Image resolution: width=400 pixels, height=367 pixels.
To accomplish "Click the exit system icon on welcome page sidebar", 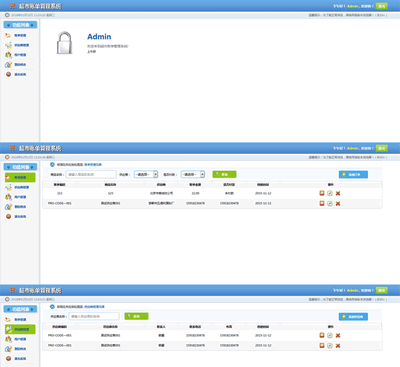I will click(x=8, y=74).
